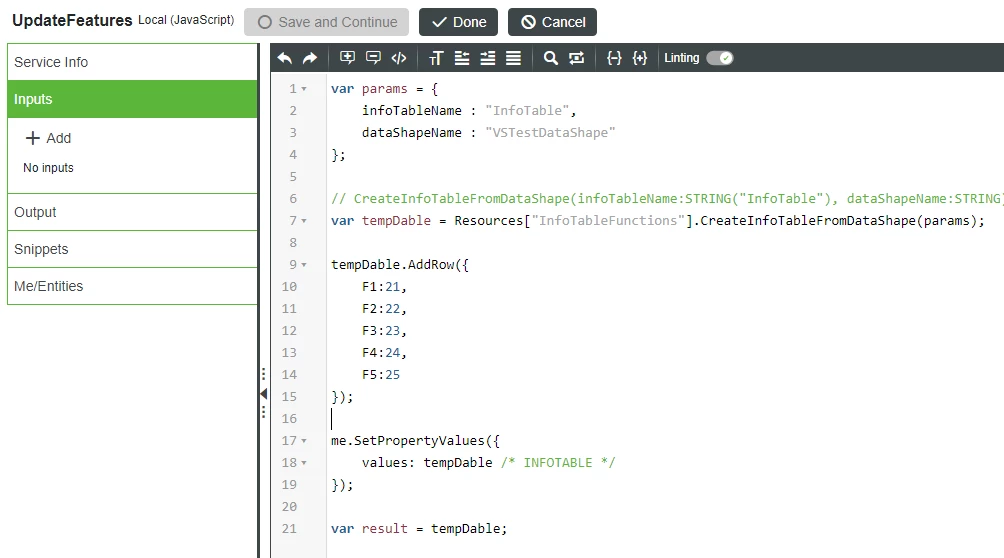This screenshot has width=1004, height=558.
Task: Click the Done button
Action: point(458,22)
